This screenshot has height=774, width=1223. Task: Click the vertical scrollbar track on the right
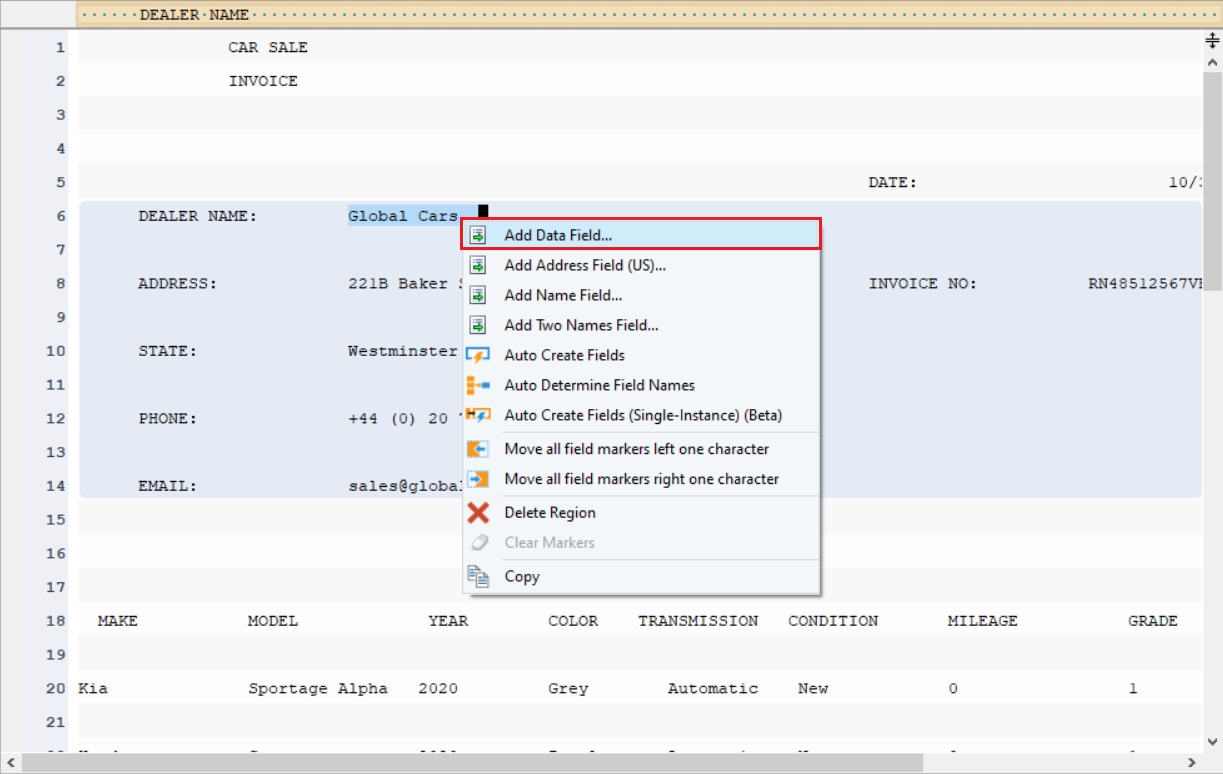coord(1212,400)
